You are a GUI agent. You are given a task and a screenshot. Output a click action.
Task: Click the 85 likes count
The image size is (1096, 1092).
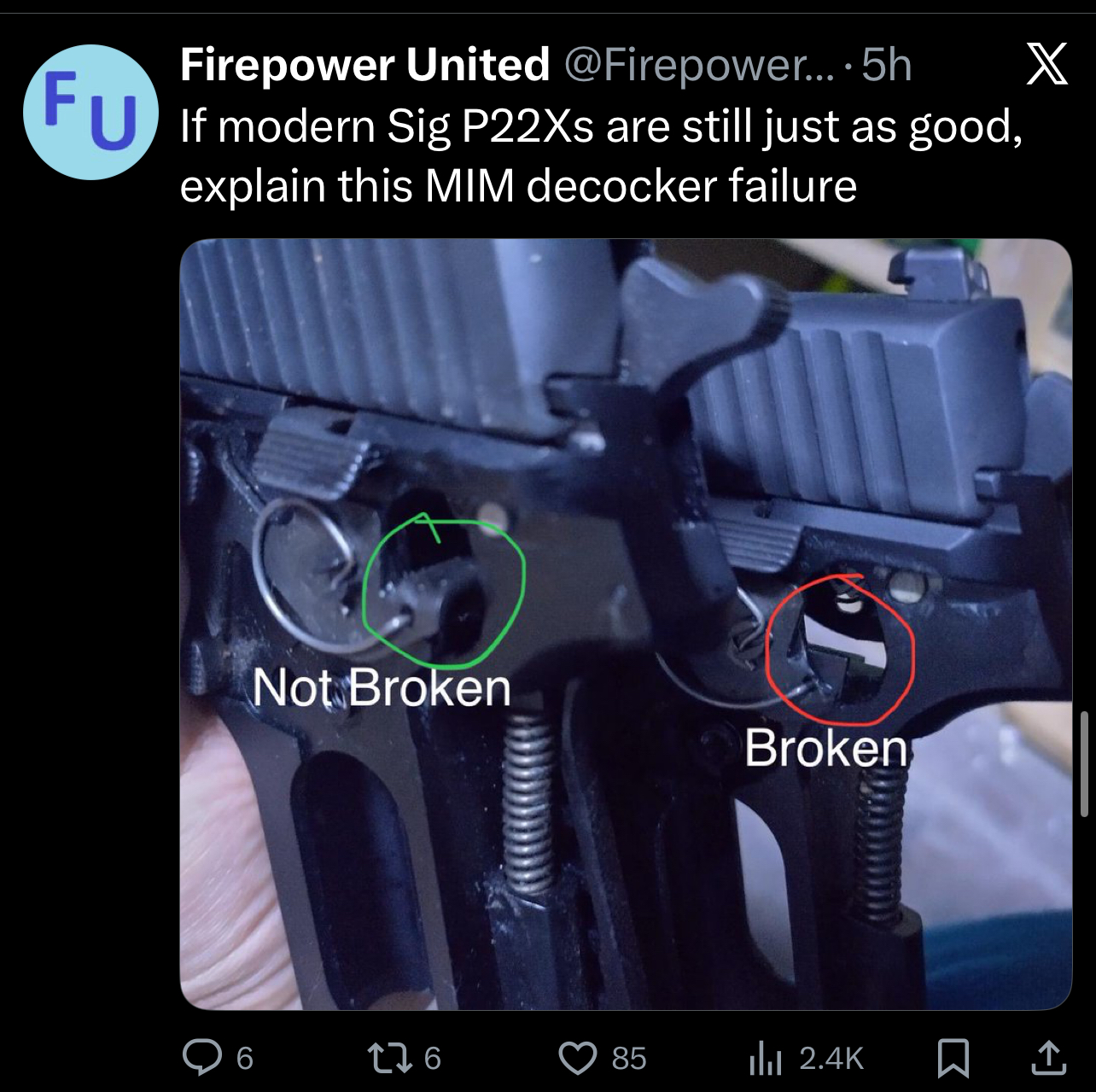(x=629, y=1059)
